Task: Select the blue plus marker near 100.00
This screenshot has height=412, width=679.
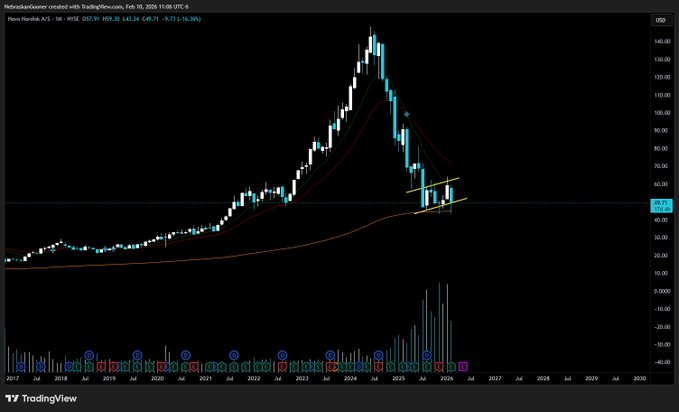Action: tap(407, 114)
